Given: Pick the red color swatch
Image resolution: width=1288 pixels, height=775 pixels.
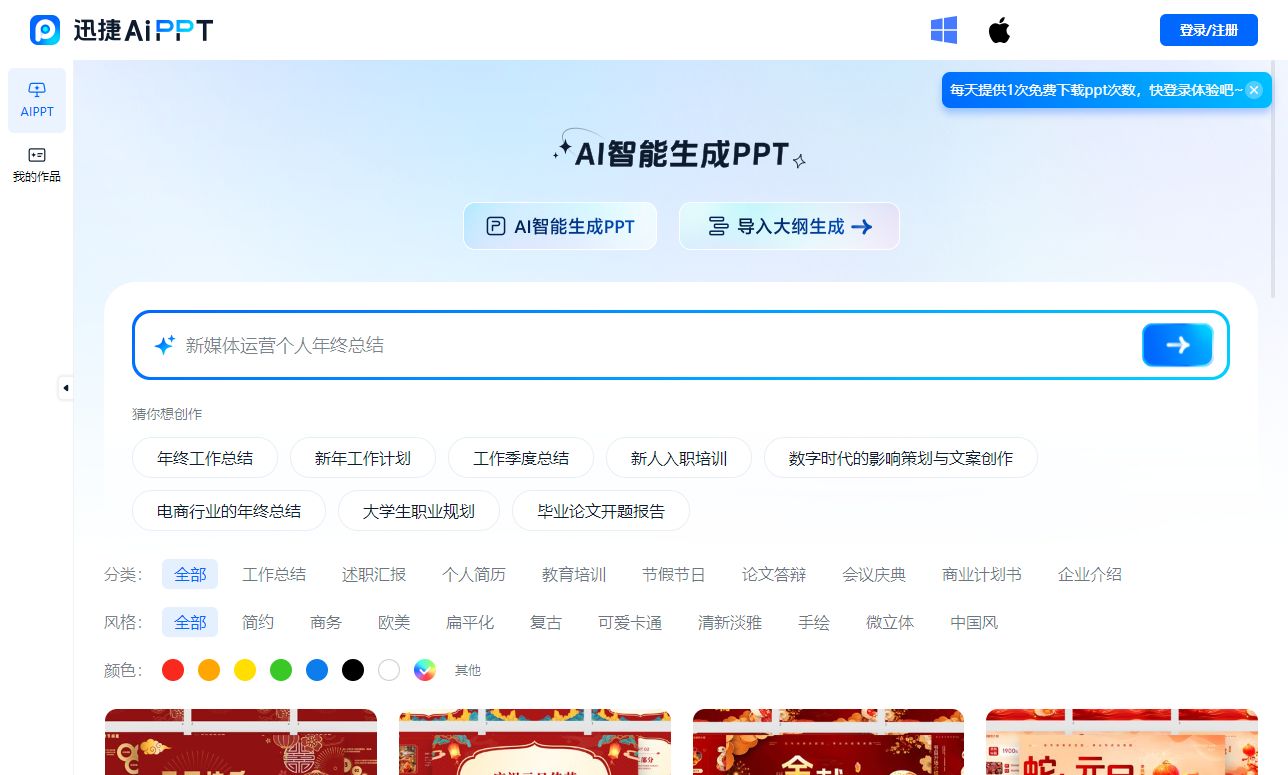Looking at the screenshot, I should tap(173, 670).
